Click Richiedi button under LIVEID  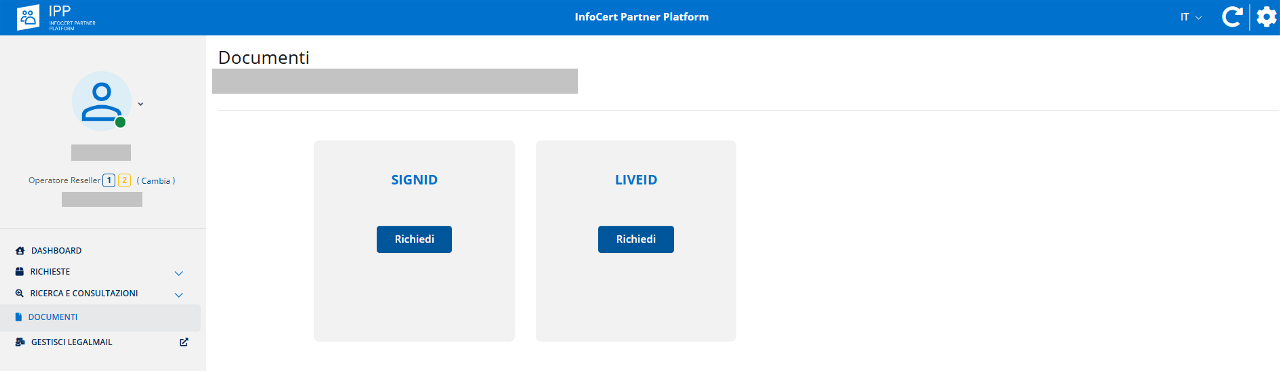pos(636,240)
